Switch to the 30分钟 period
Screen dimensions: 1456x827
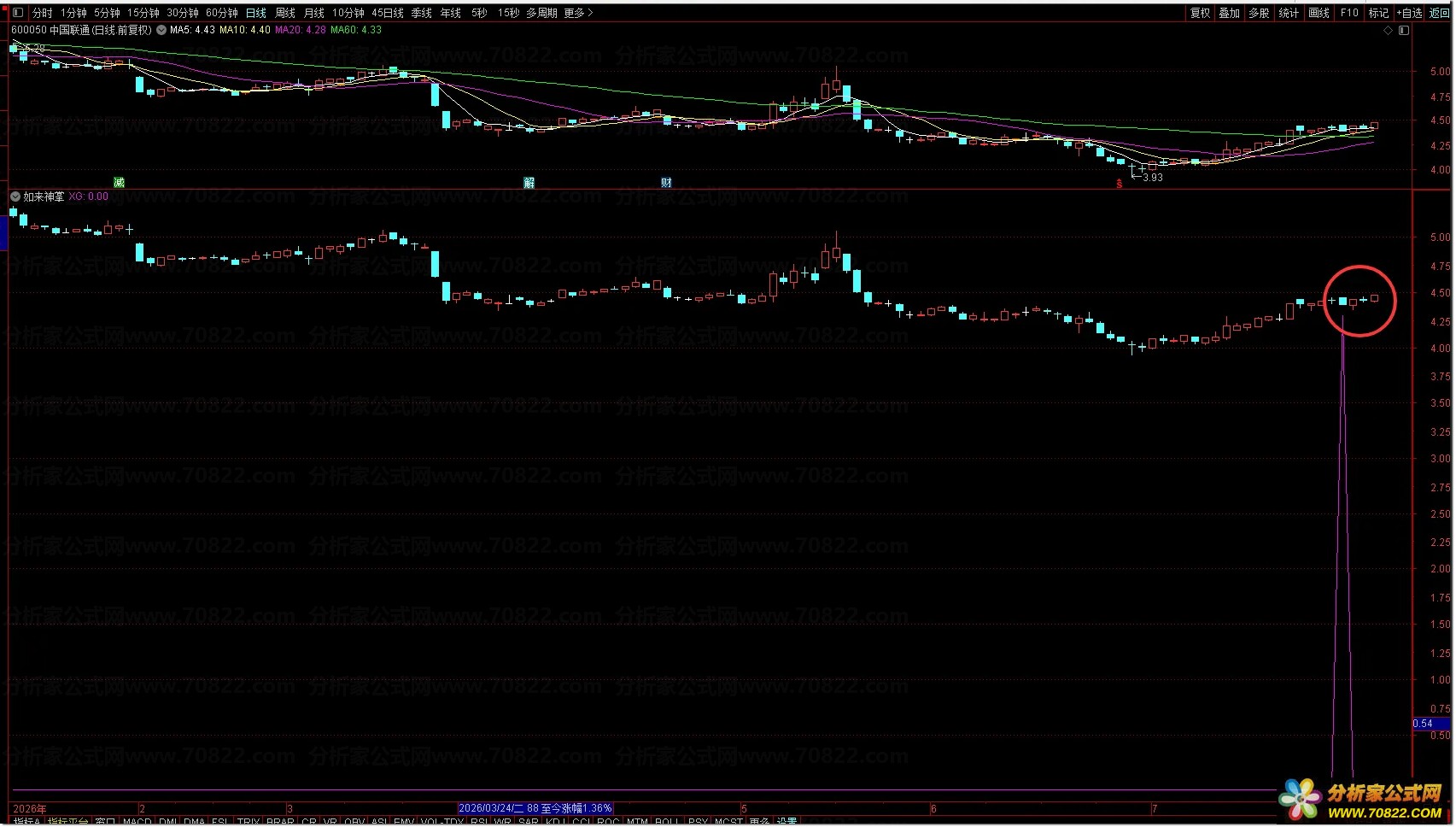coord(183,13)
